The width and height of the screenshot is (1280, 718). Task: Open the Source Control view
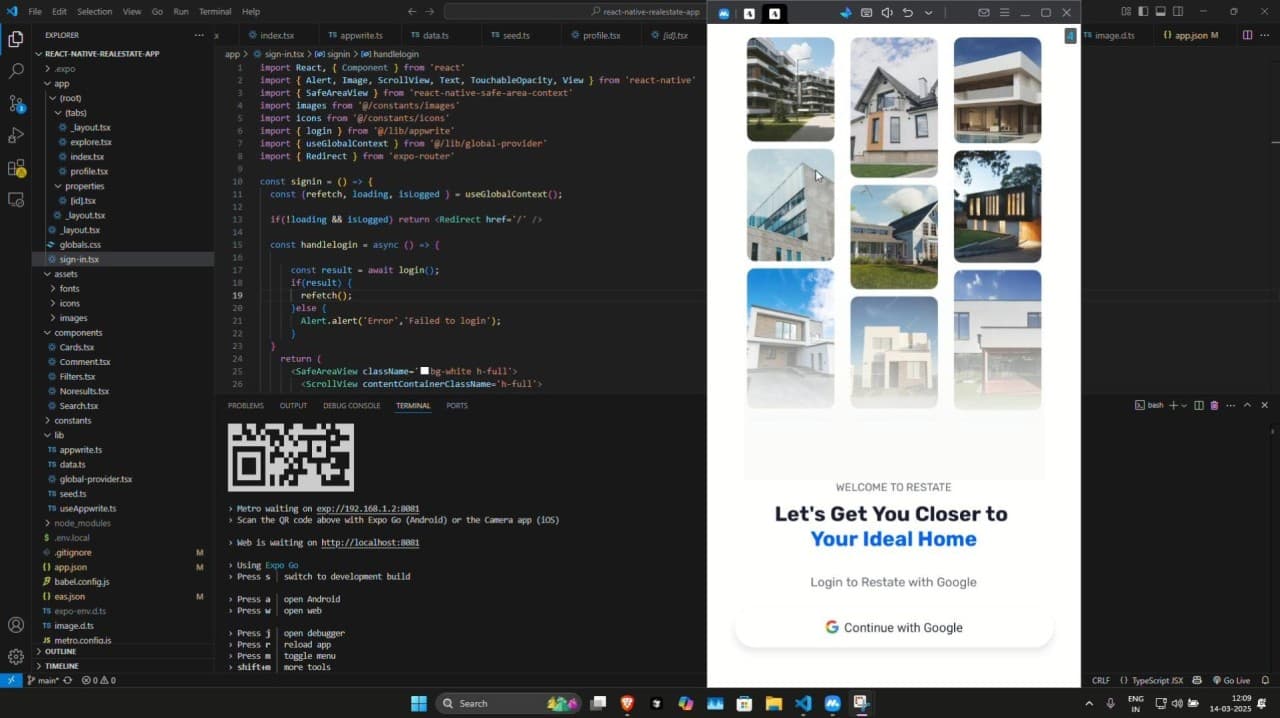point(16,103)
